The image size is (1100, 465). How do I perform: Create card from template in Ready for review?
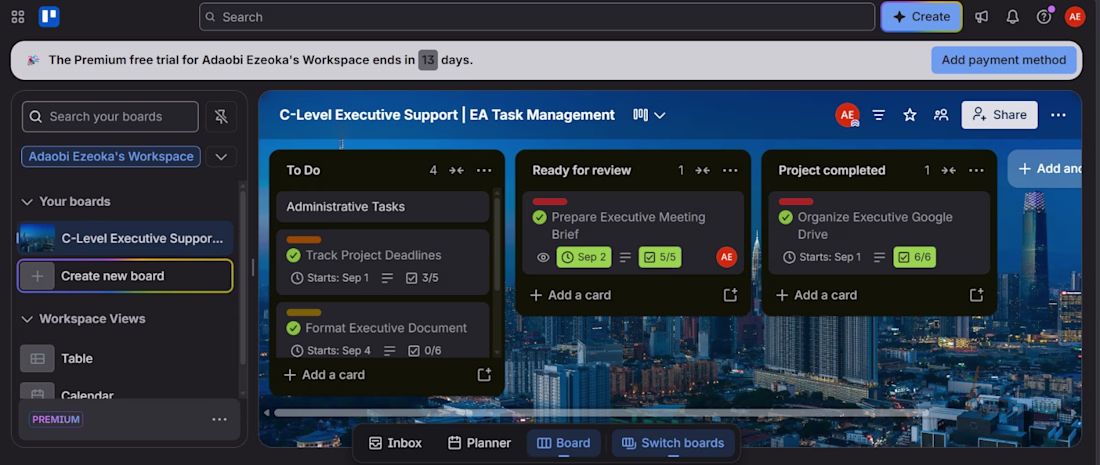730,295
